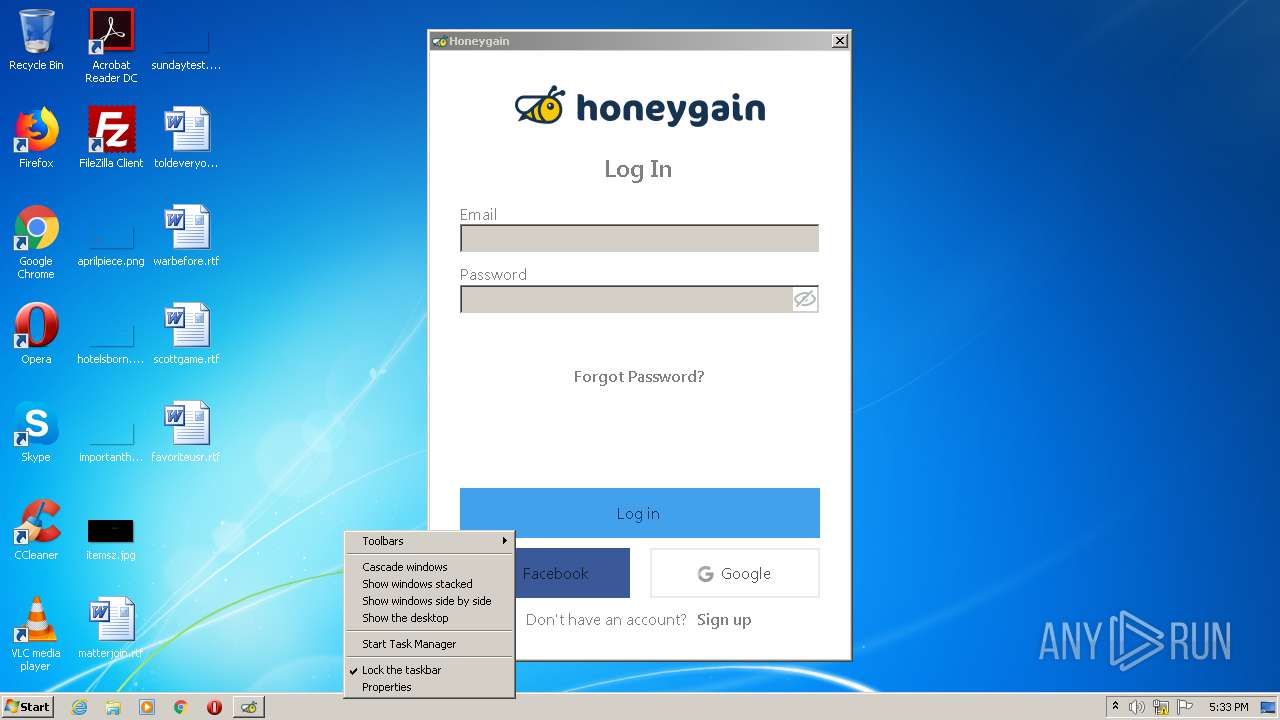Screen dimensions: 1280x720
Task: Expand the Toolbars submenu
Action: click(429, 541)
